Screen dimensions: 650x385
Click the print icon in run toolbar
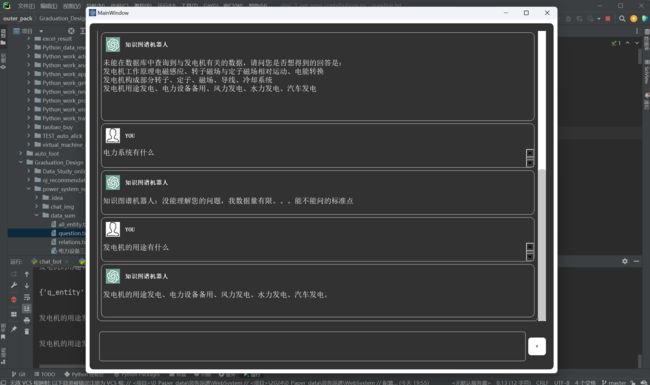(x=27, y=320)
